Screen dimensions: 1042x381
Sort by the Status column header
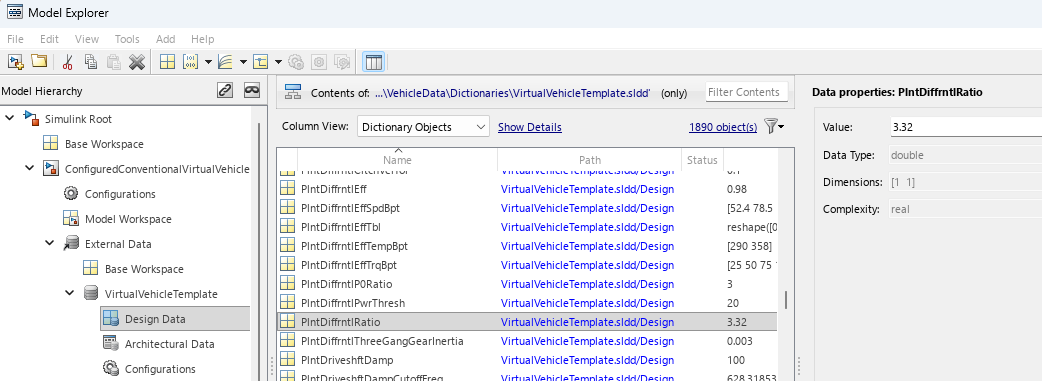click(x=702, y=160)
